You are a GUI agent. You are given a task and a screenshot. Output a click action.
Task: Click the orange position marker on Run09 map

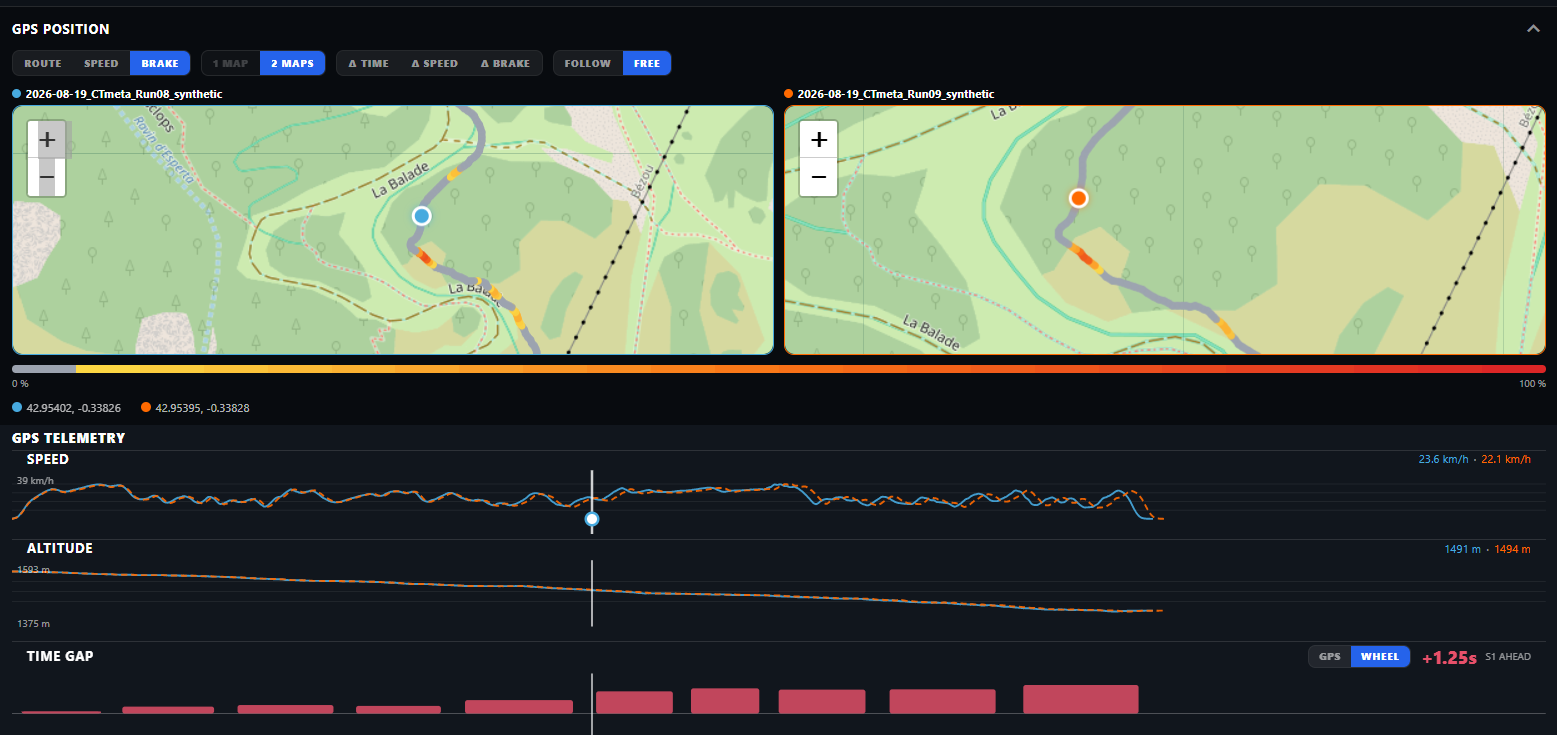1078,198
